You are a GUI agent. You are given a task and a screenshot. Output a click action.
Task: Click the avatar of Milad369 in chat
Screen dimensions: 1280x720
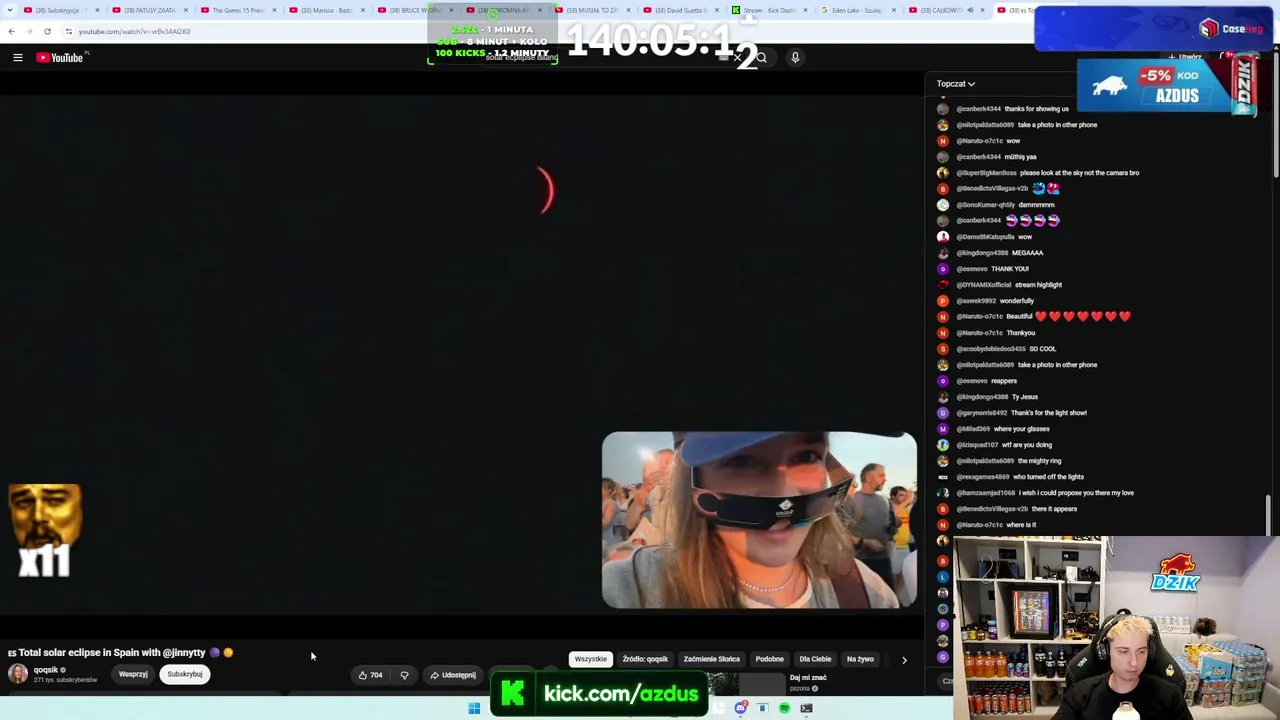pos(942,429)
